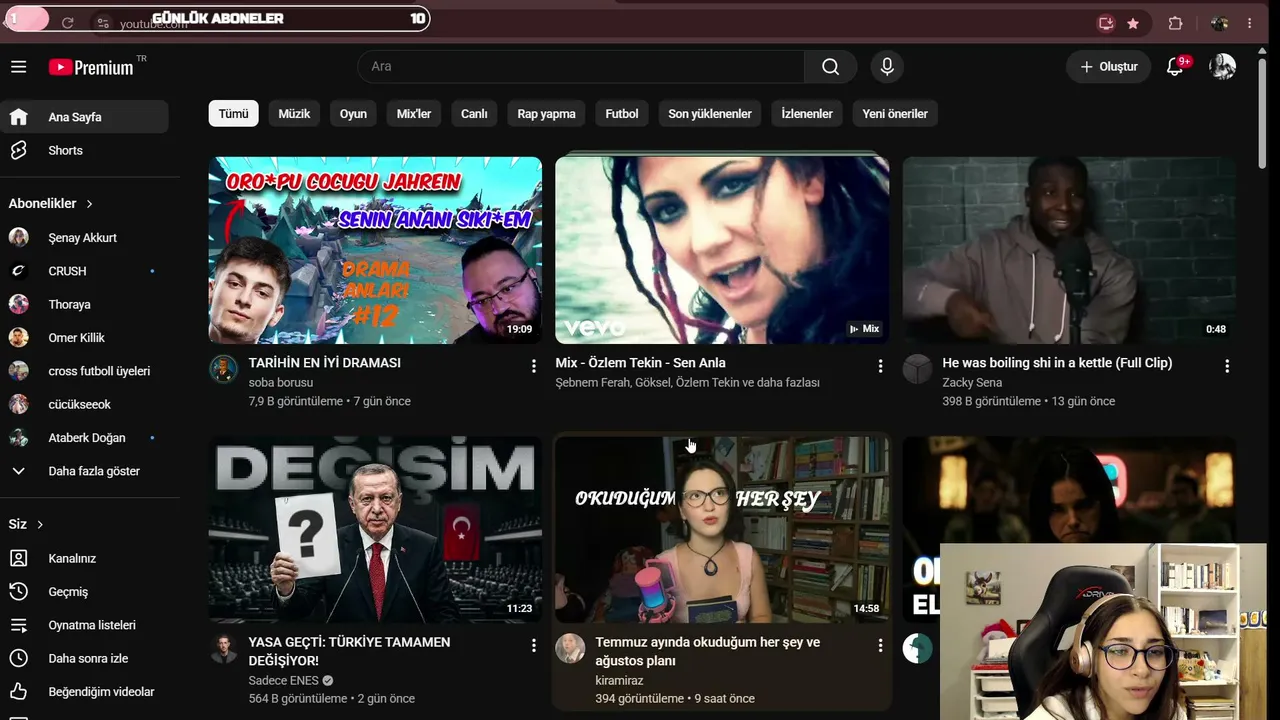Select the Mix'ler filter chip

[x=414, y=114]
